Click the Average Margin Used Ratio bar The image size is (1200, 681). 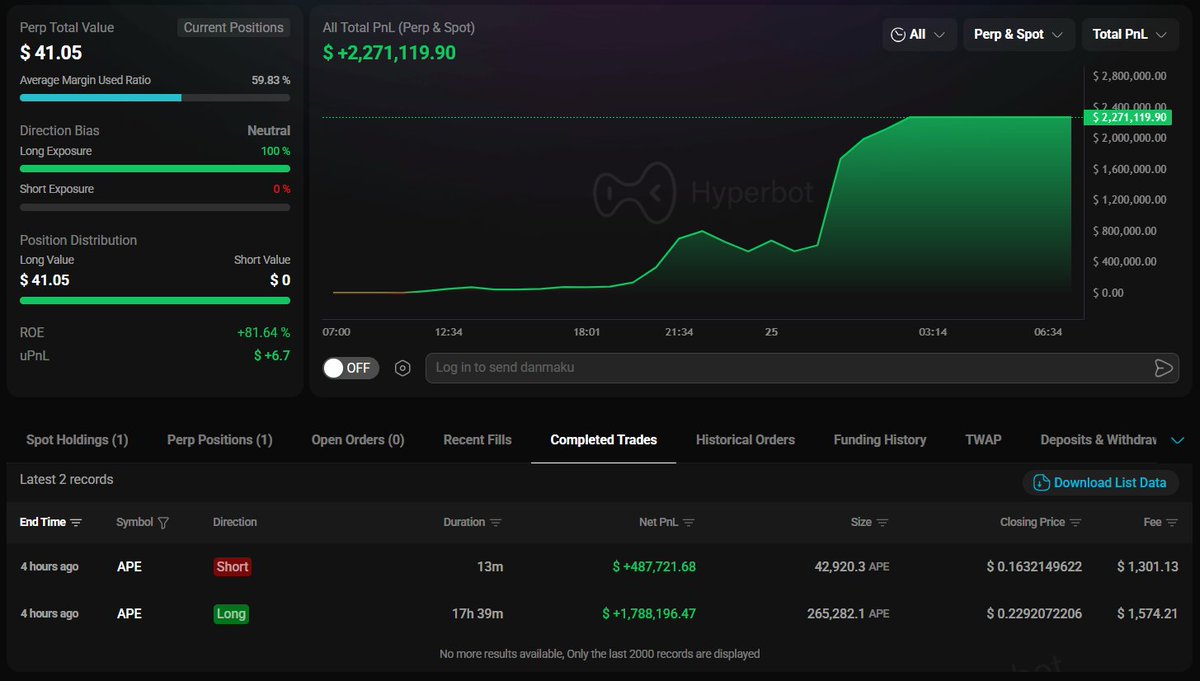[x=155, y=98]
